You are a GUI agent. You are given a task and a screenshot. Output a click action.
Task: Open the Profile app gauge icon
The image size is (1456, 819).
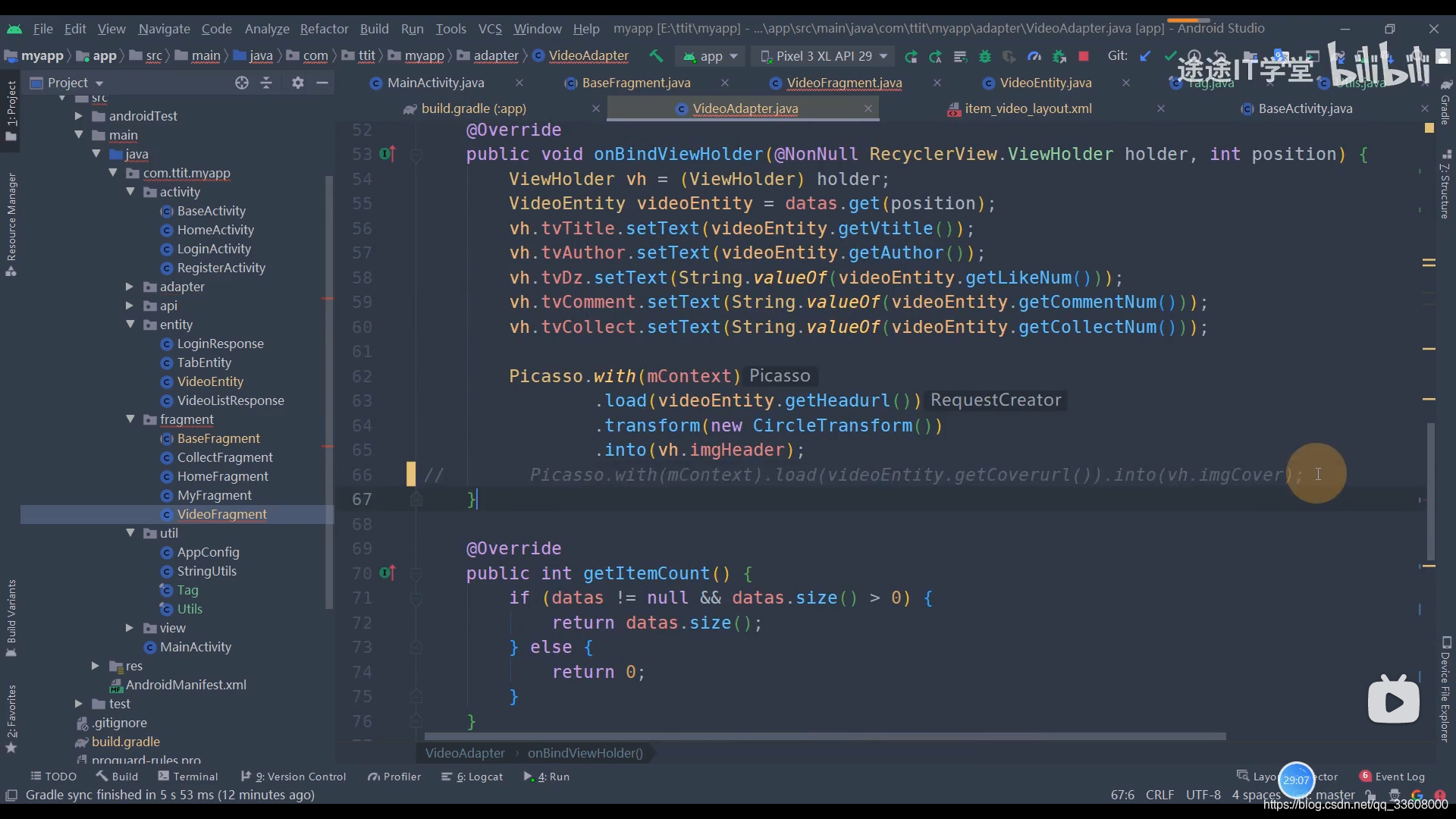(x=1034, y=56)
